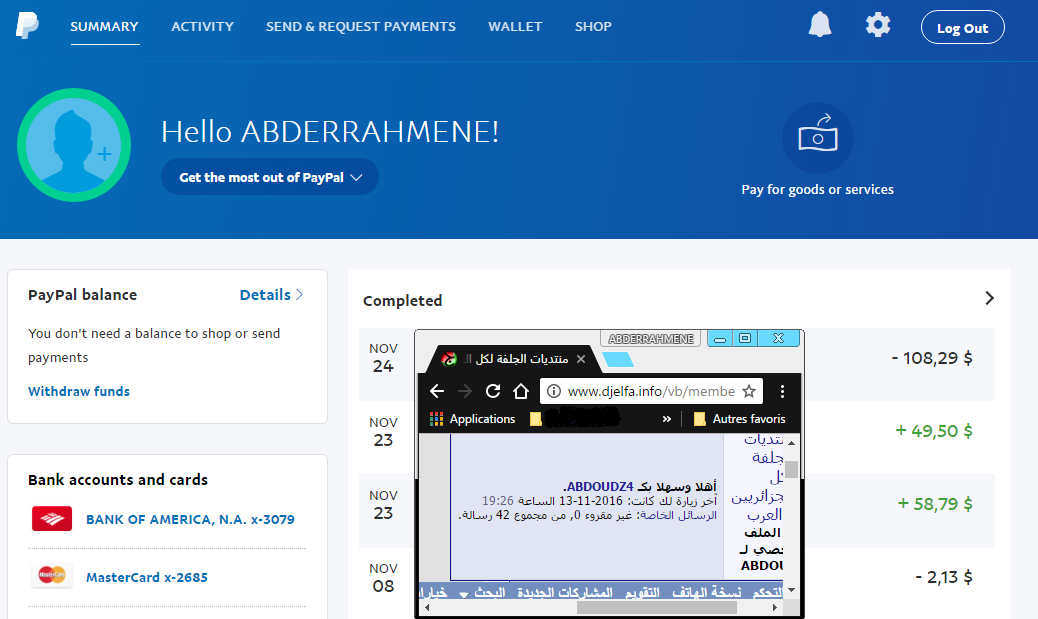Image resolution: width=1038 pixels, height=619 pixels.
Task: Reload the page in overlay browser
Action: 493,391
